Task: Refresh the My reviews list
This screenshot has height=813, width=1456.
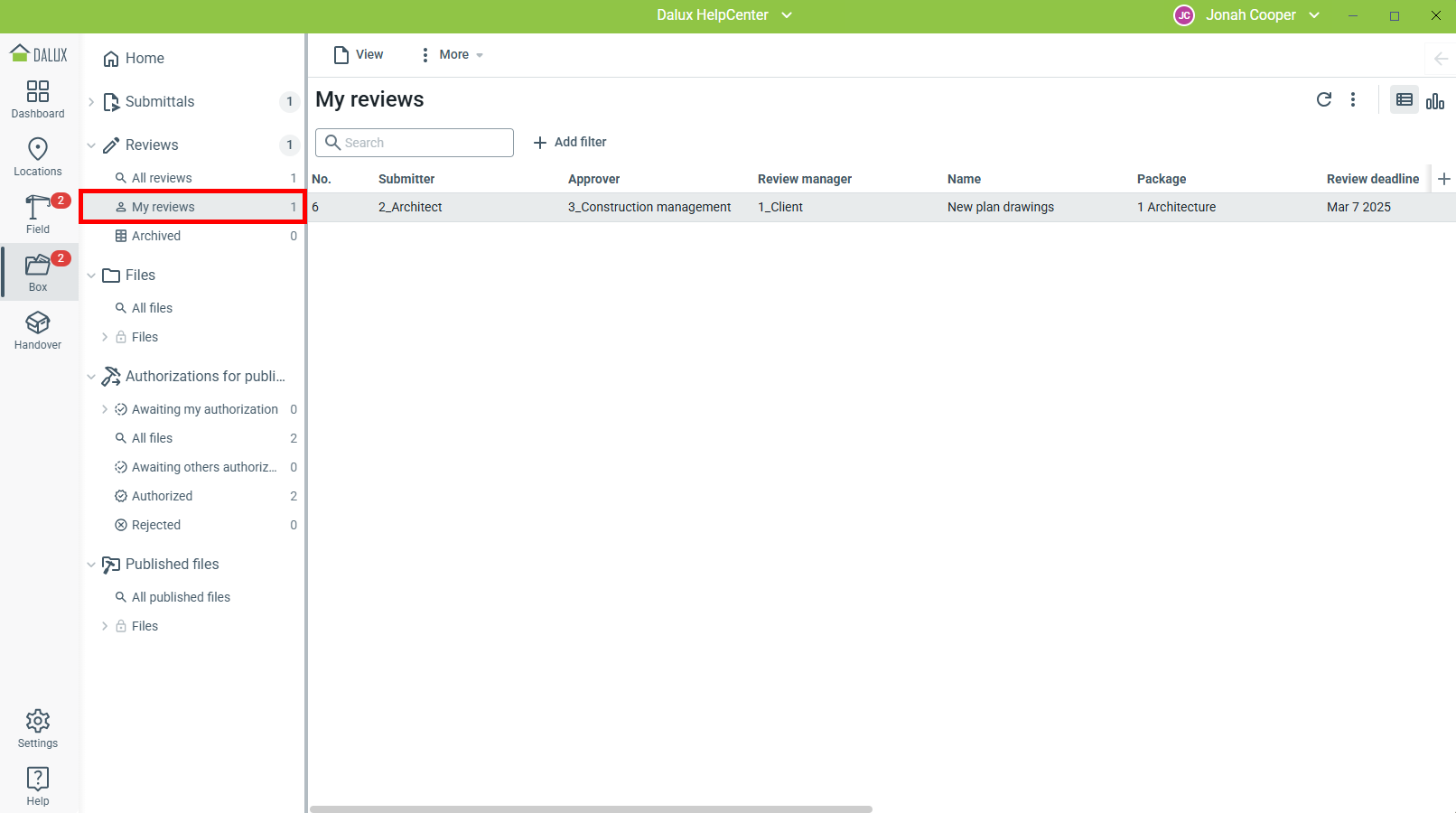Action: (1324, 99)
